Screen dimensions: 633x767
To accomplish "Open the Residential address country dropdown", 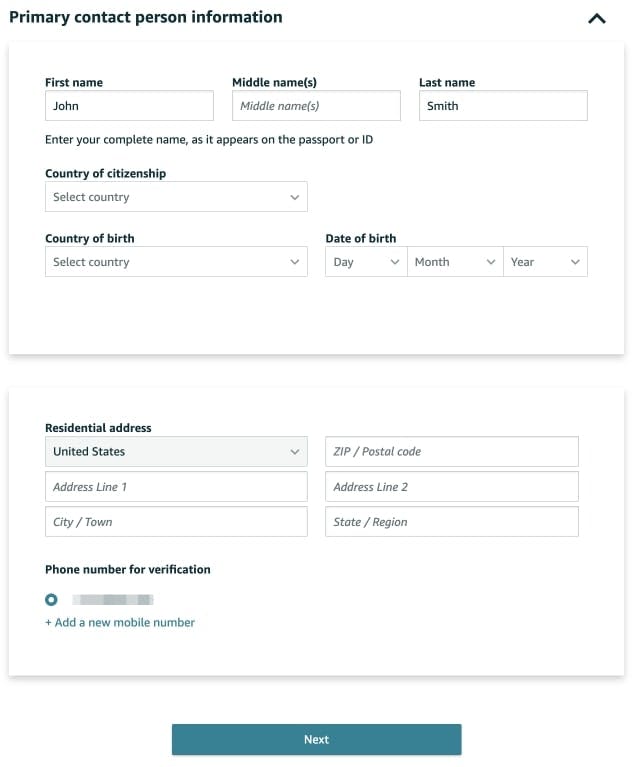I will (176, 452).
